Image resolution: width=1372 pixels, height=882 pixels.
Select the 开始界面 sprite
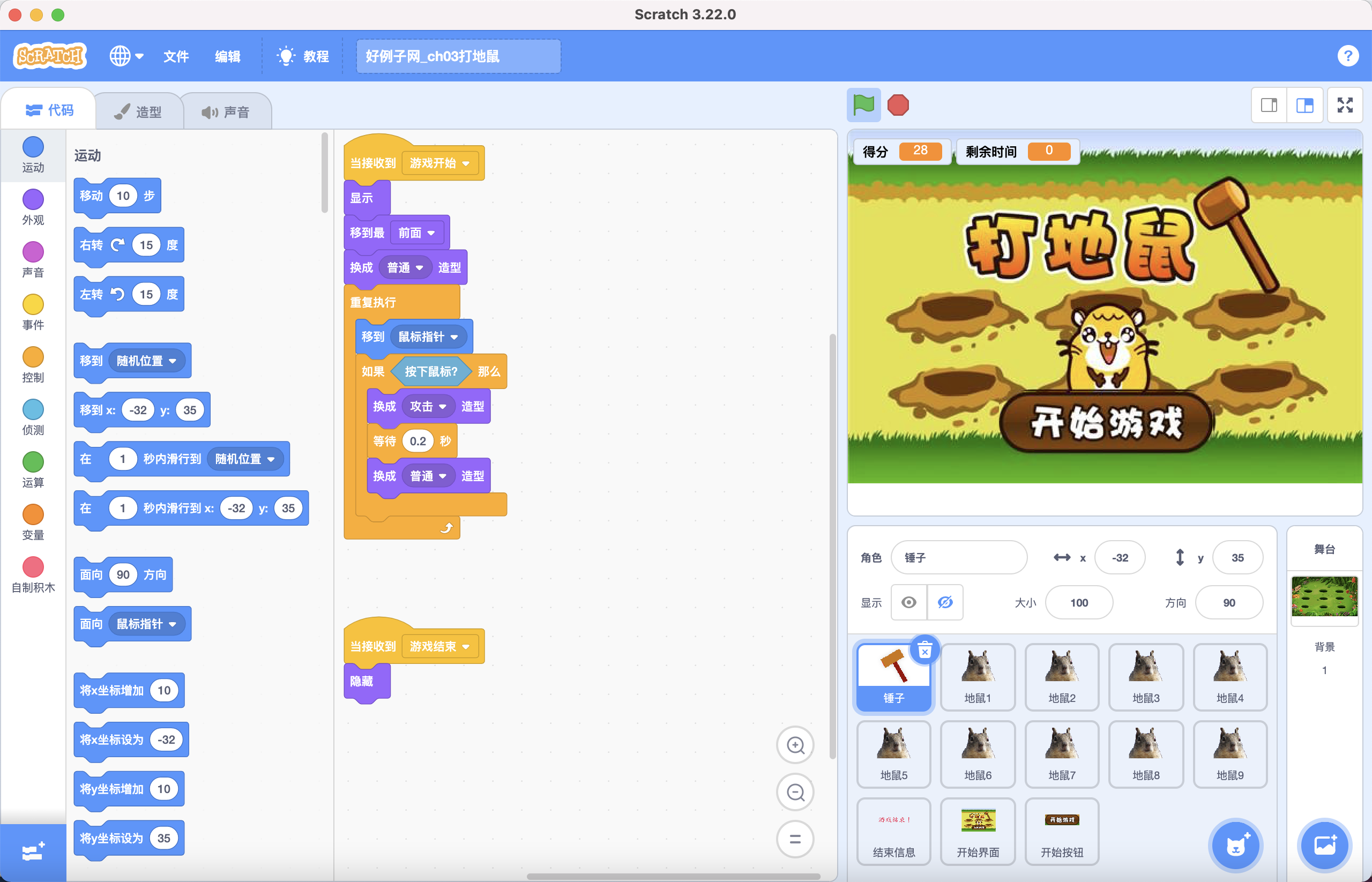point(978,831)
